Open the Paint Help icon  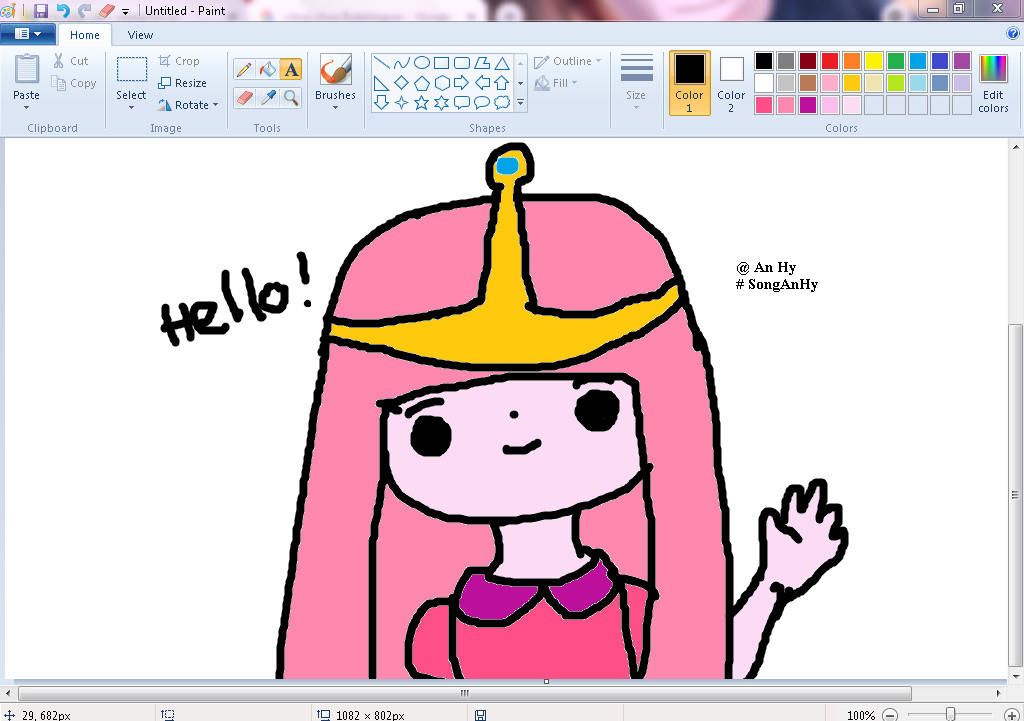(1013, 34)
